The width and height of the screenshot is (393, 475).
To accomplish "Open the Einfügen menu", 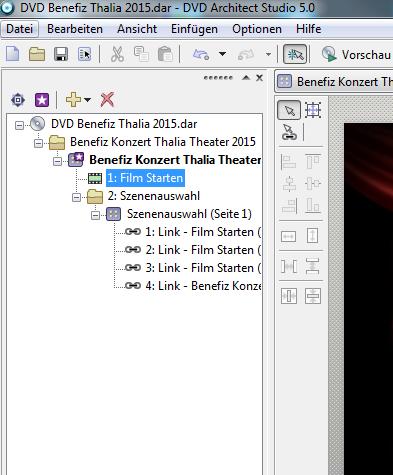I will pyautogui.click(x=194, y=29).
